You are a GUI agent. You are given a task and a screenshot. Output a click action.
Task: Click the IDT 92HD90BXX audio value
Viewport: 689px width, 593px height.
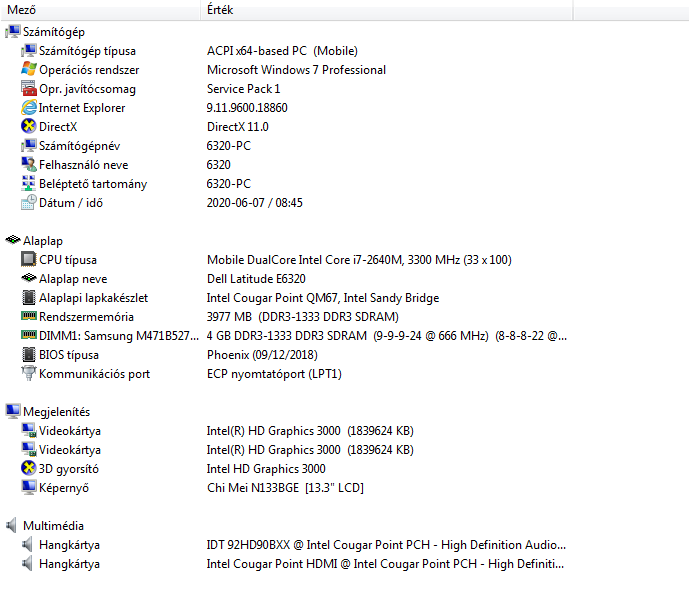[386, 545]
